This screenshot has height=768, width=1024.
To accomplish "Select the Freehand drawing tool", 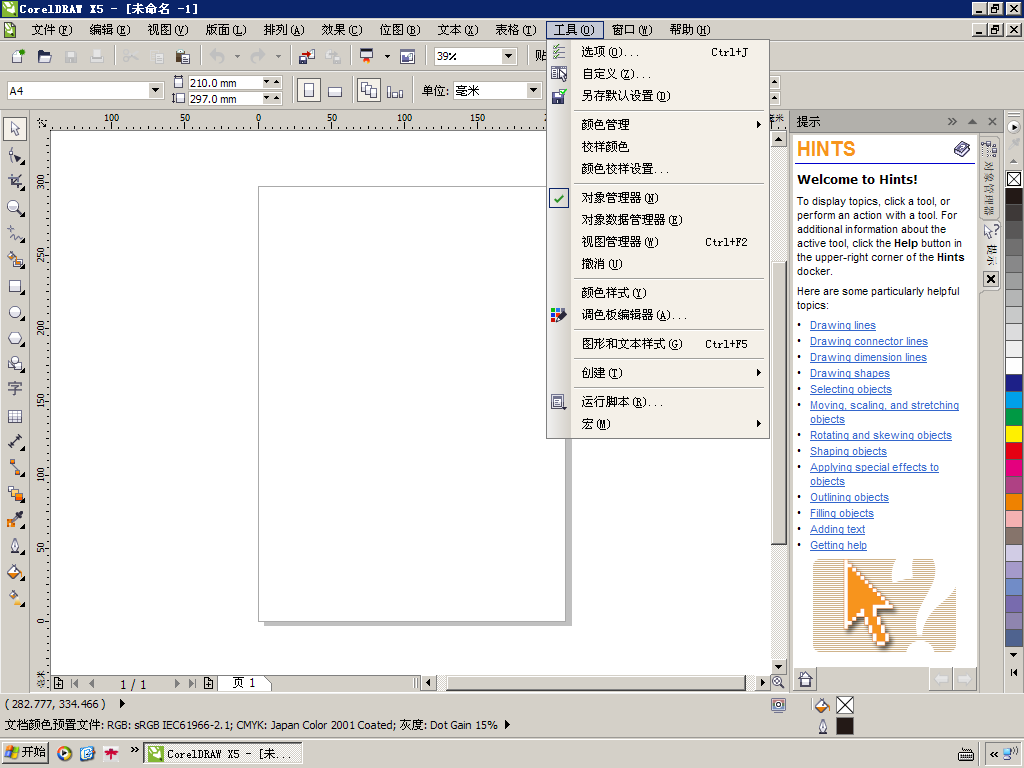I will point(15,234).
